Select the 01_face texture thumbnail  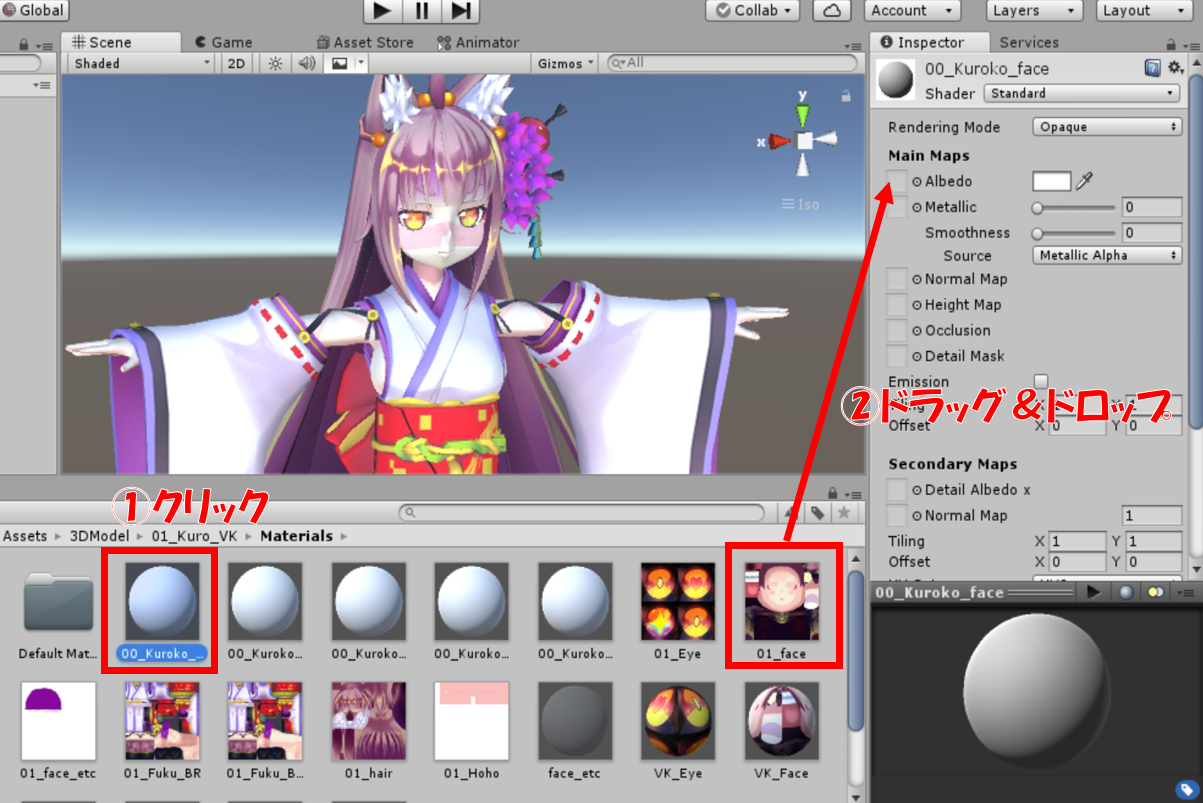tap(781, 600)
